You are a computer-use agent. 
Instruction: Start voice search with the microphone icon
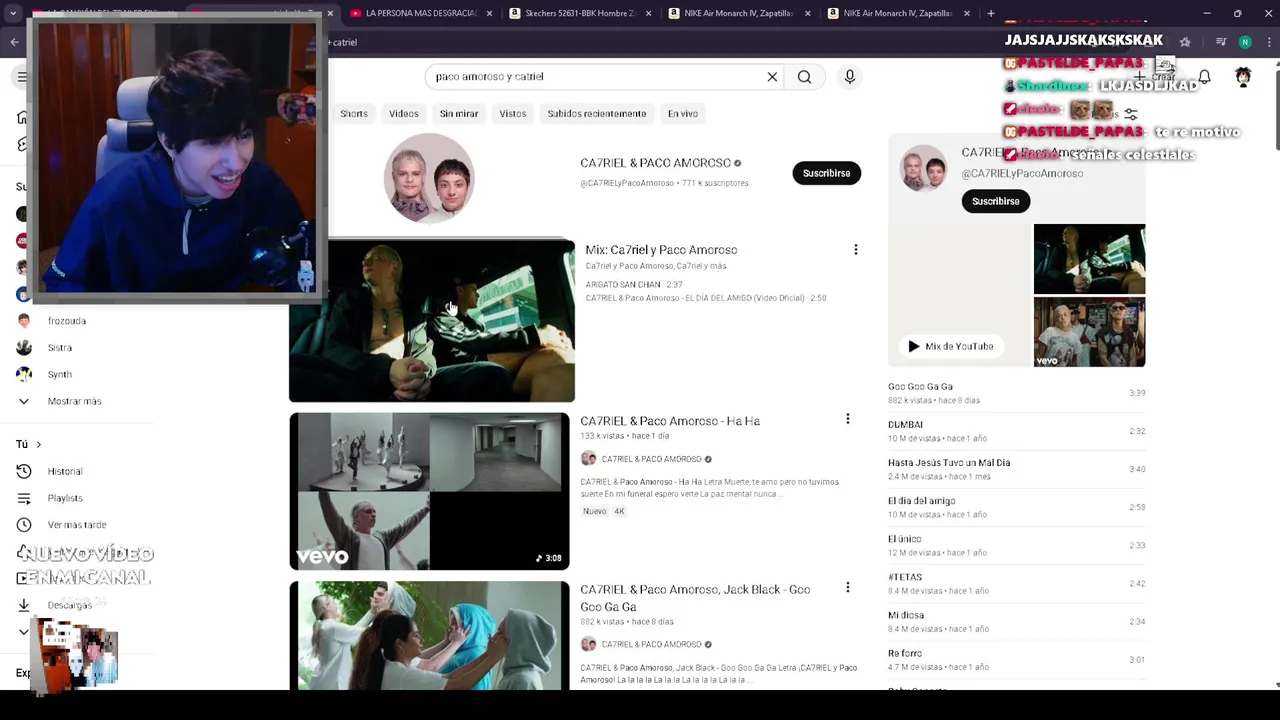coord(850,77)
